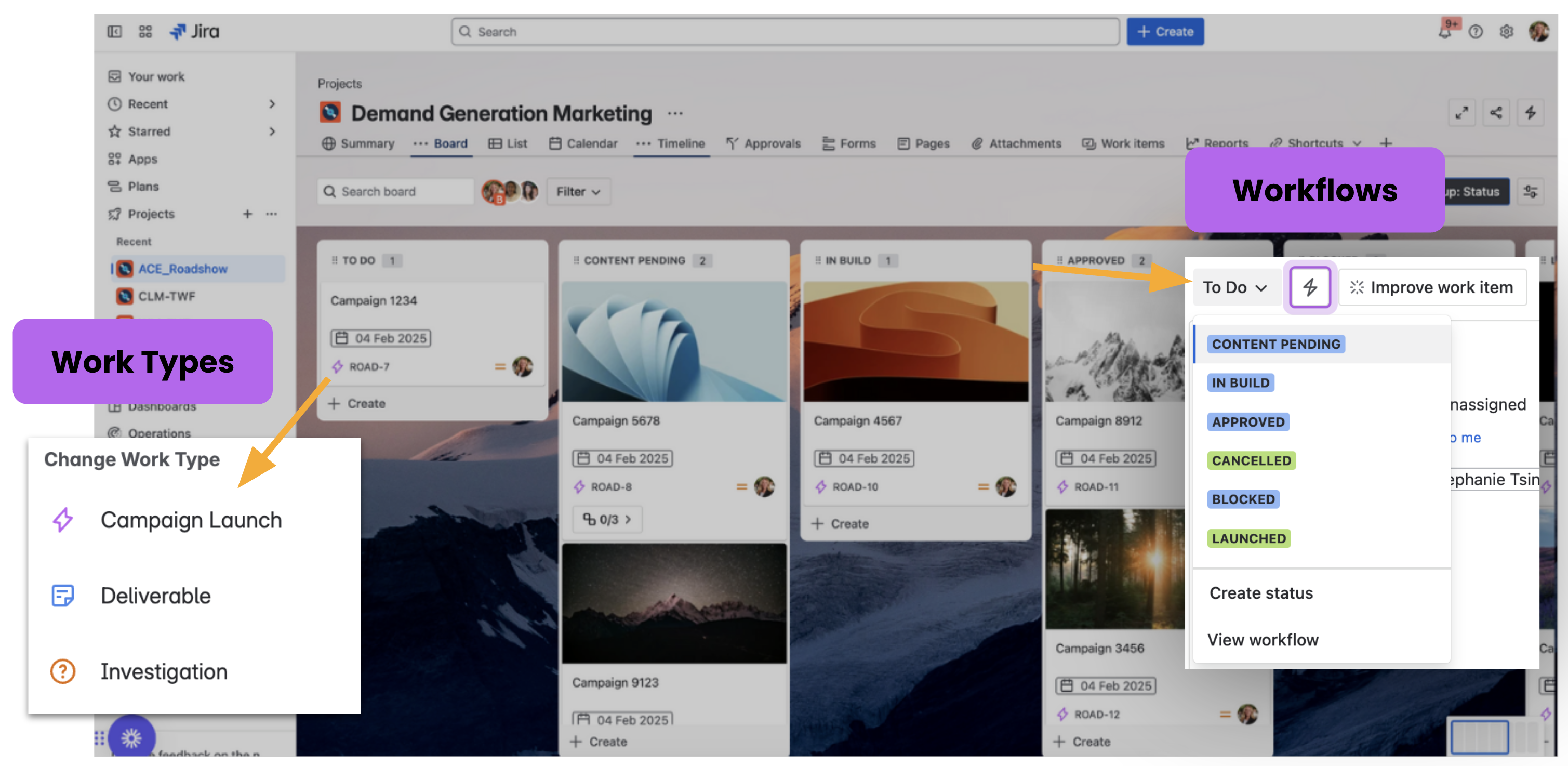Click the automation lightning icon beside the share icon
1568x766 pixels.
click(1531, 113)
